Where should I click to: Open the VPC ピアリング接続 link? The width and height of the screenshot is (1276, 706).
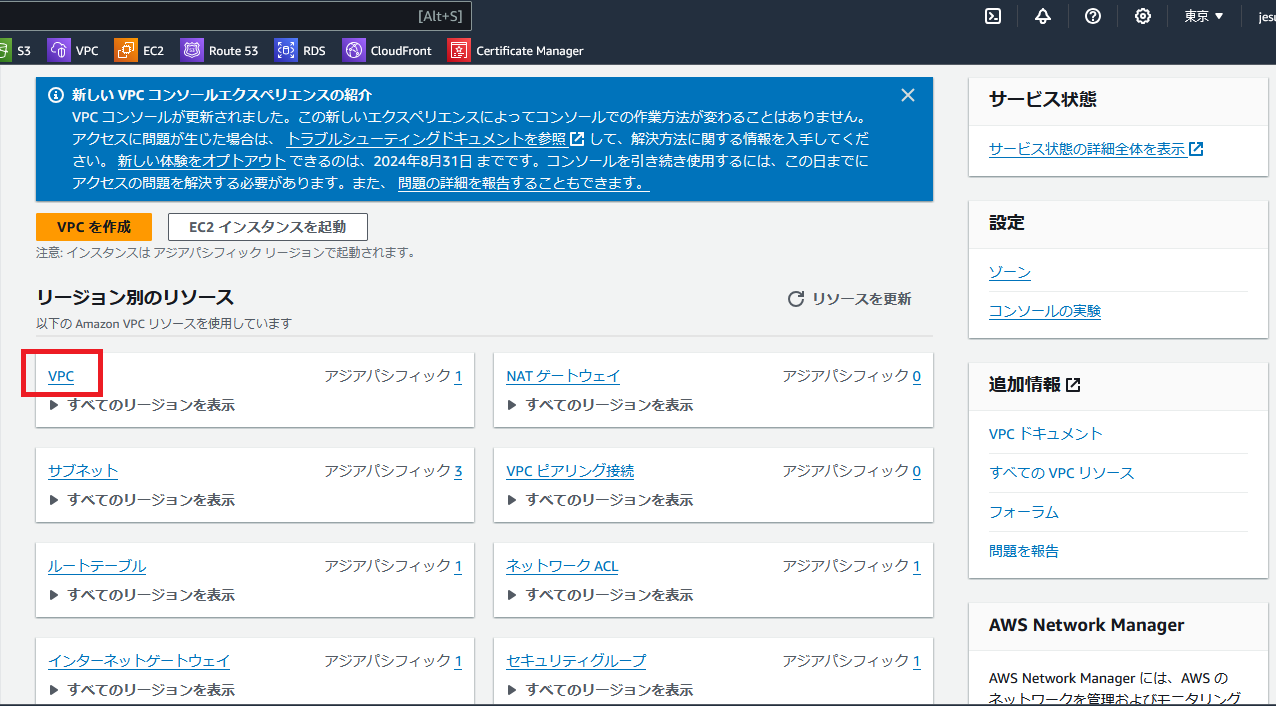(570, 471)
